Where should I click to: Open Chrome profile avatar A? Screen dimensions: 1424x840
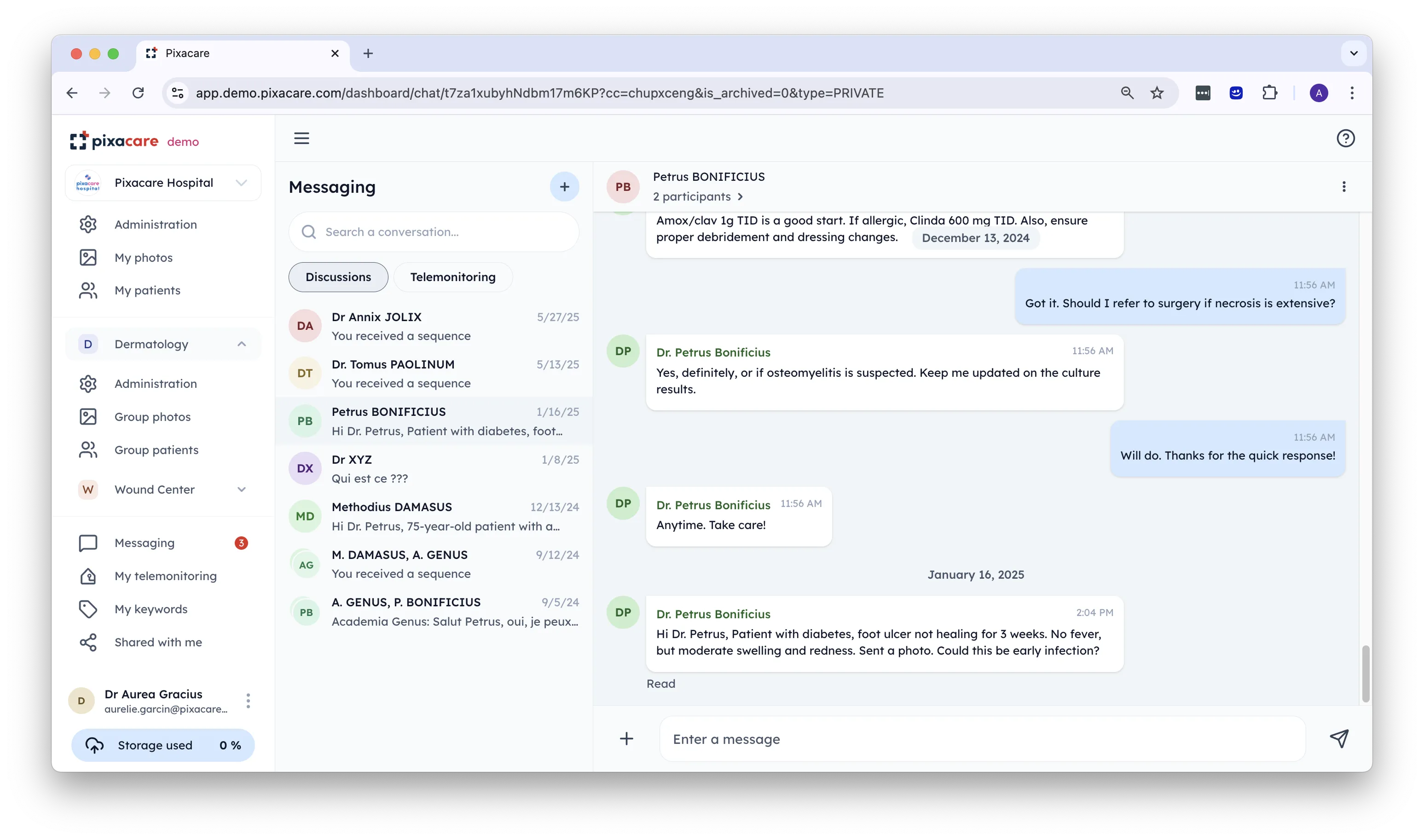(1318, 93)
